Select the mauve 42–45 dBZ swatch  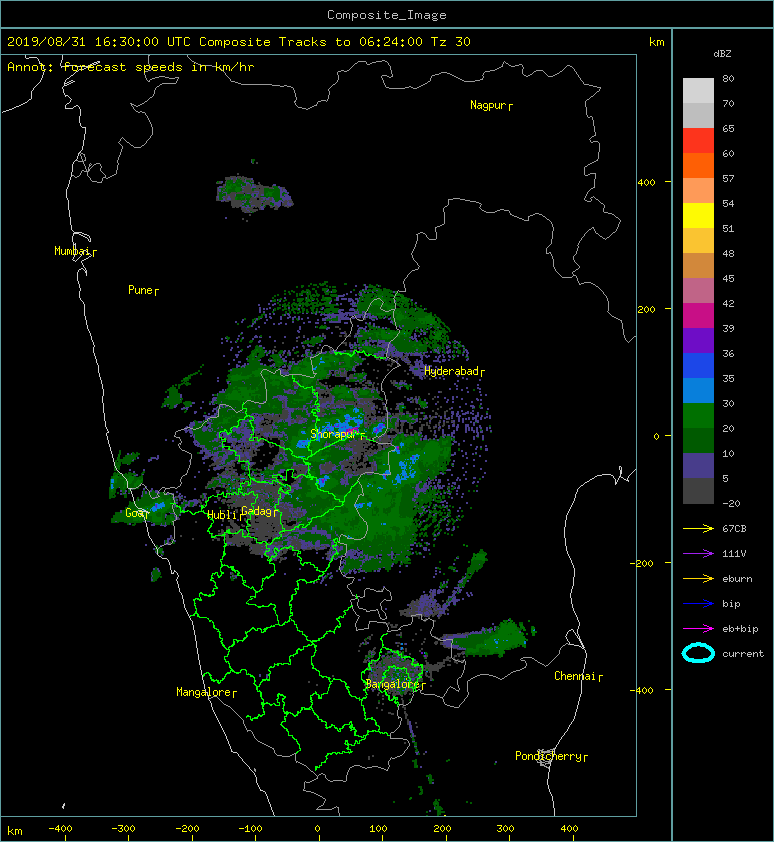tap(698, 291)
